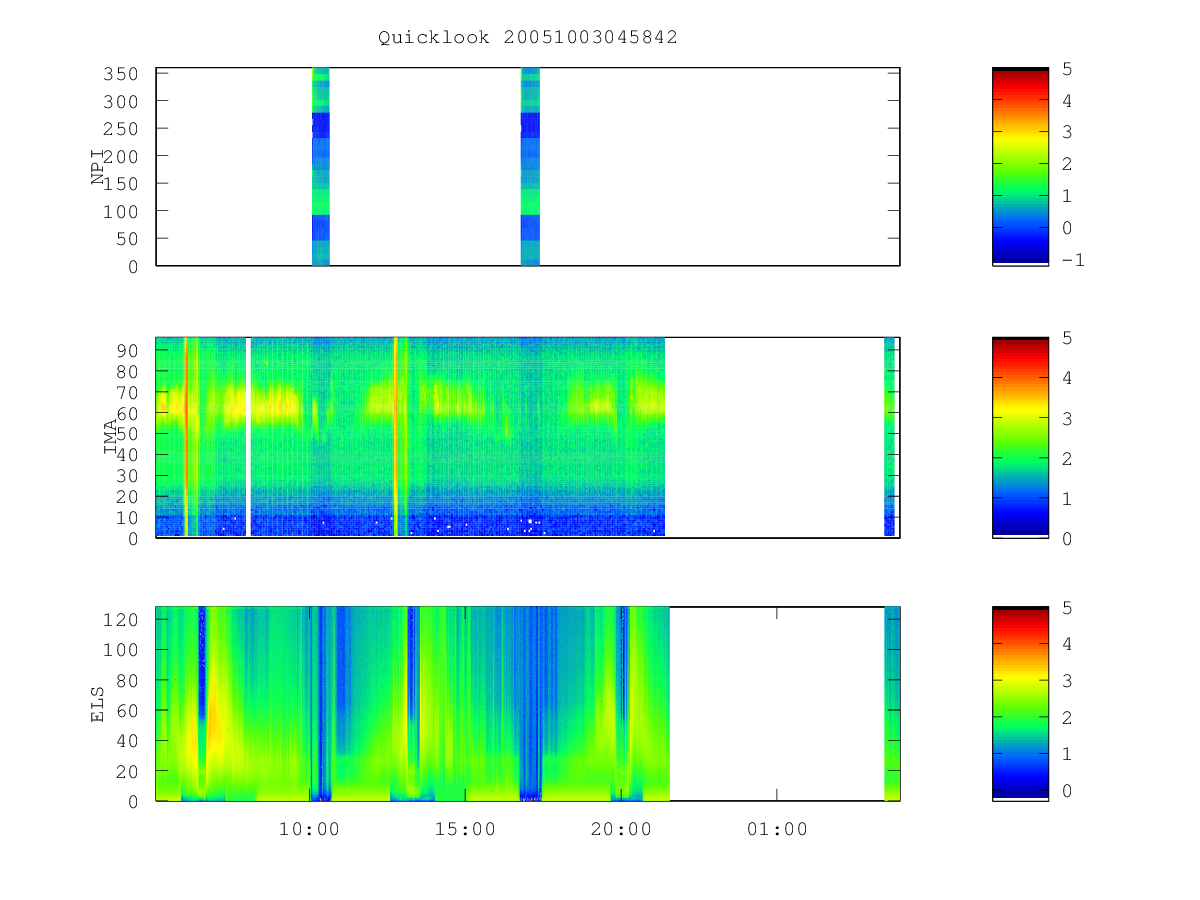Screen dimensions: 1200x900
Task: Click the 80 tick on the ELS axis
Action: pyautogui.click(x=126, y=680)
